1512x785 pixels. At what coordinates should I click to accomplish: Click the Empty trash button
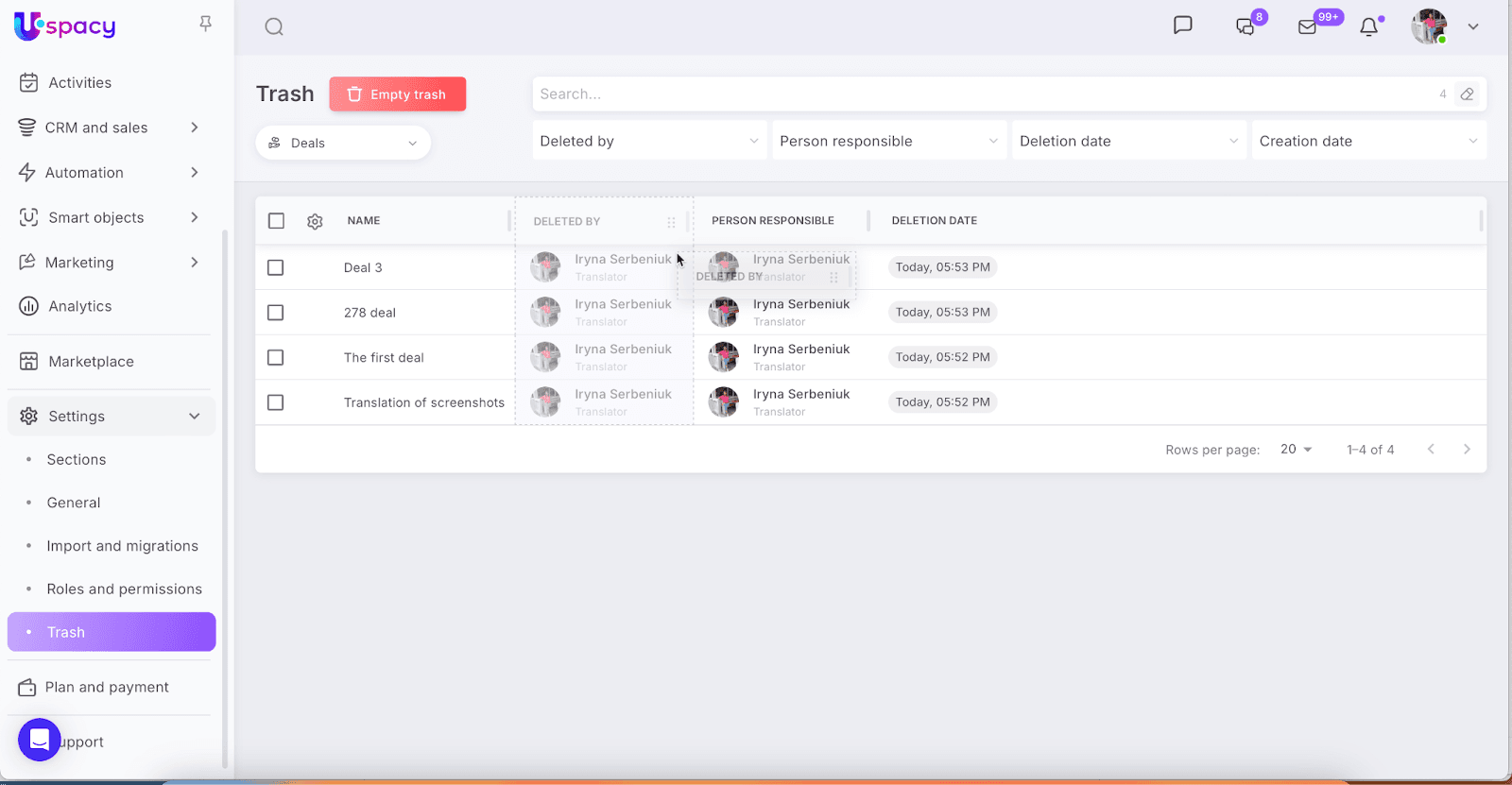tap(397, 94)
